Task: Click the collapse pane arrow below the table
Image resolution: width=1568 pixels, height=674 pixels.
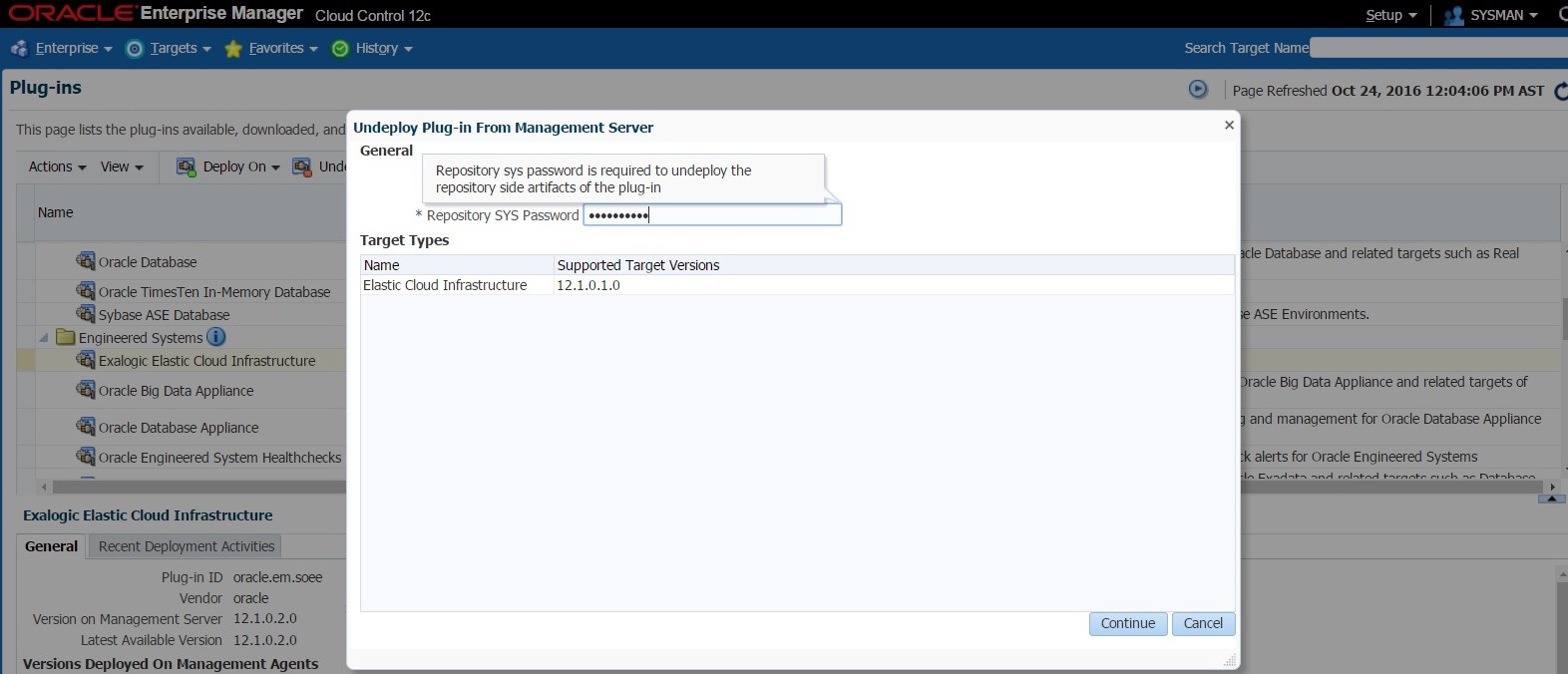Action: coord(1551,499)
